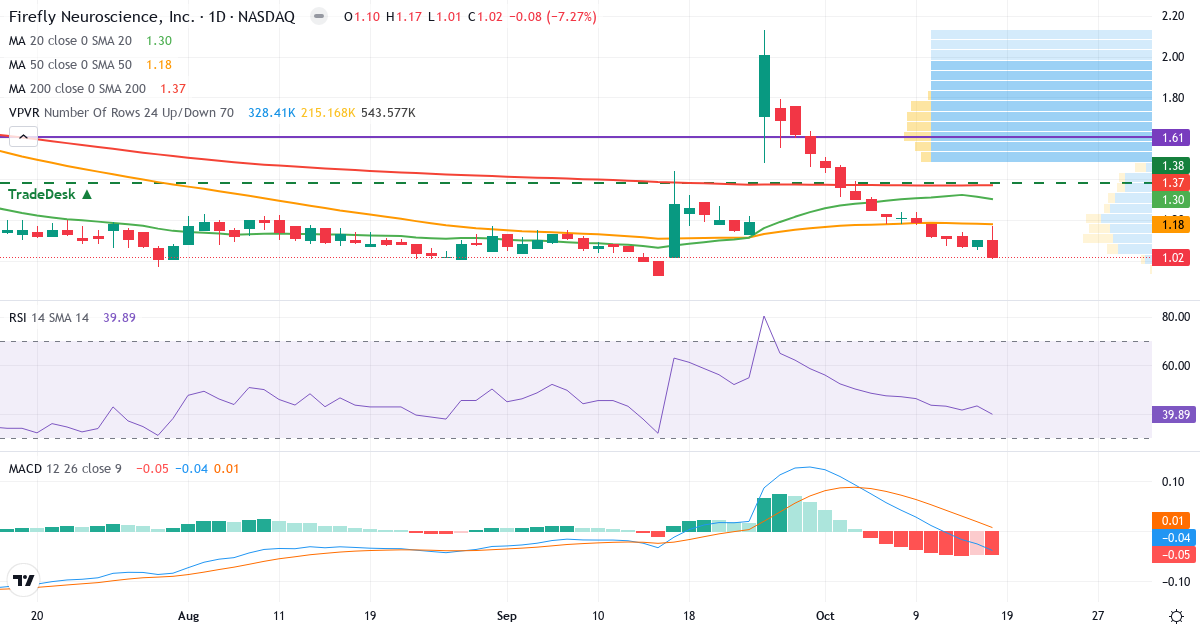Click the red -0.05 histogram label
This screenshot has width=1200, height=630.
point(1174,555)
